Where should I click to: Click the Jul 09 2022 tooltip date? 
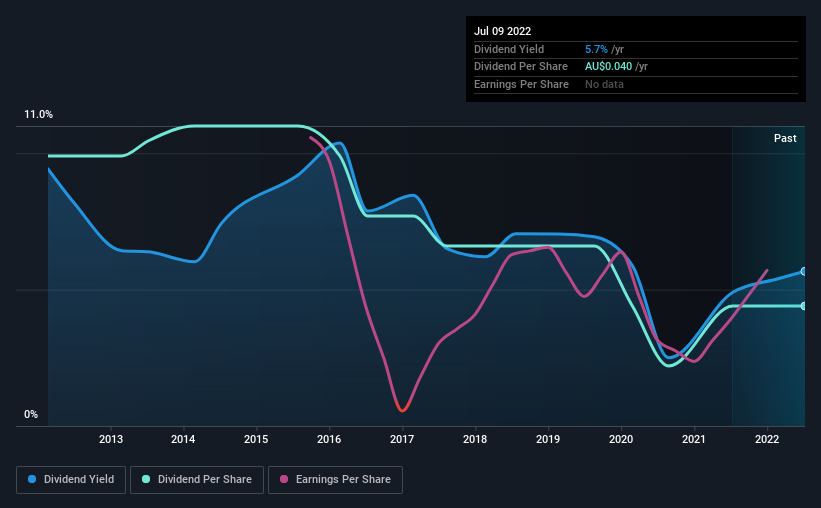click(503, 31)
